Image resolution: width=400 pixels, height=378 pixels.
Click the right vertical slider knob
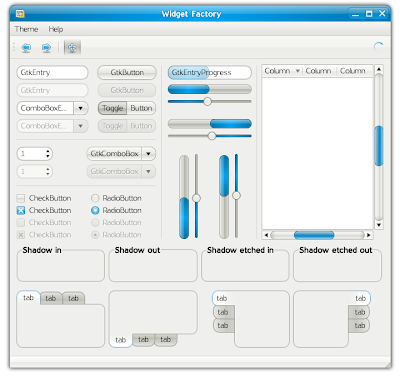point(236,195)
